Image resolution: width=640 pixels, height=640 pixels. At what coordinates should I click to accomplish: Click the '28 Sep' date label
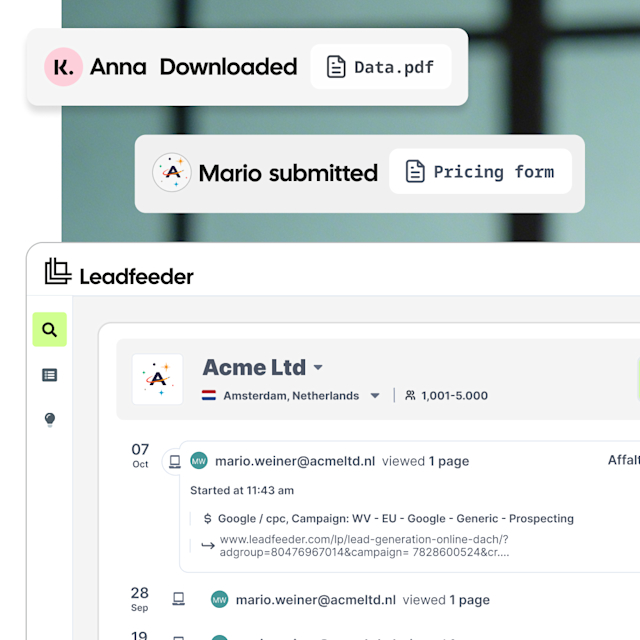[x=140, y=599]
